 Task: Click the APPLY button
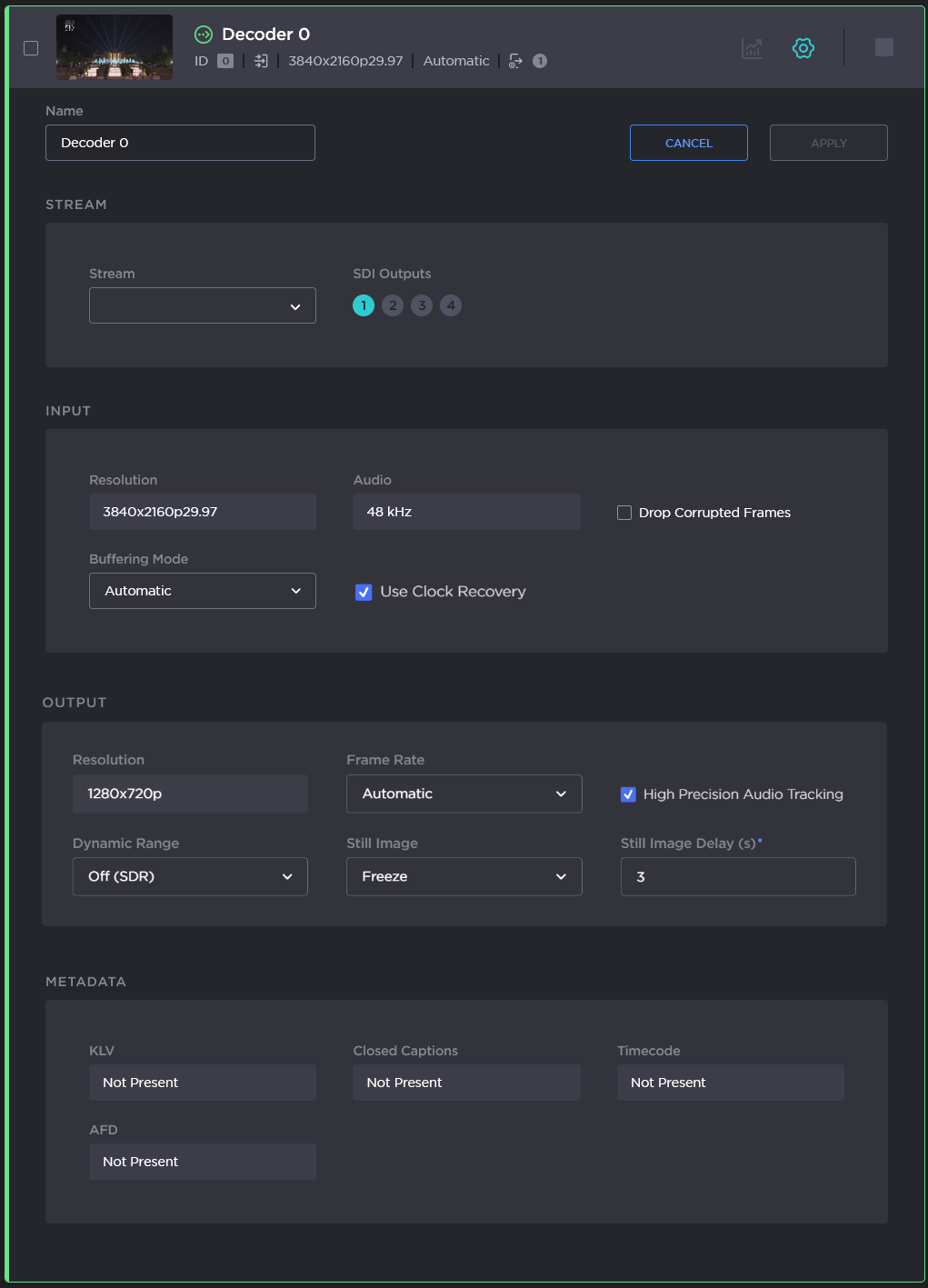[x=828, y=143]
